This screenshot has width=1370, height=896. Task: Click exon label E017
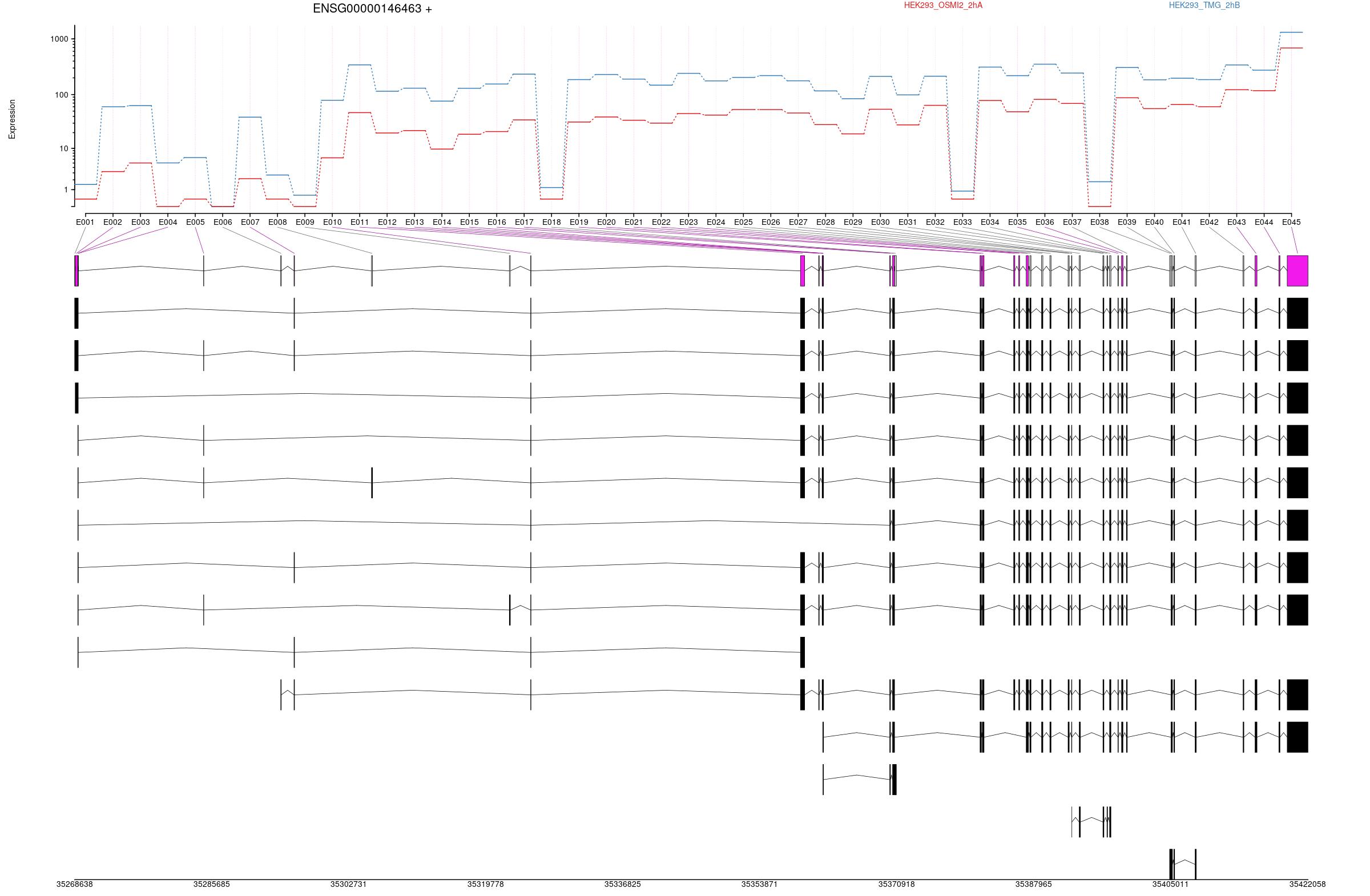[x=525, y=222]
